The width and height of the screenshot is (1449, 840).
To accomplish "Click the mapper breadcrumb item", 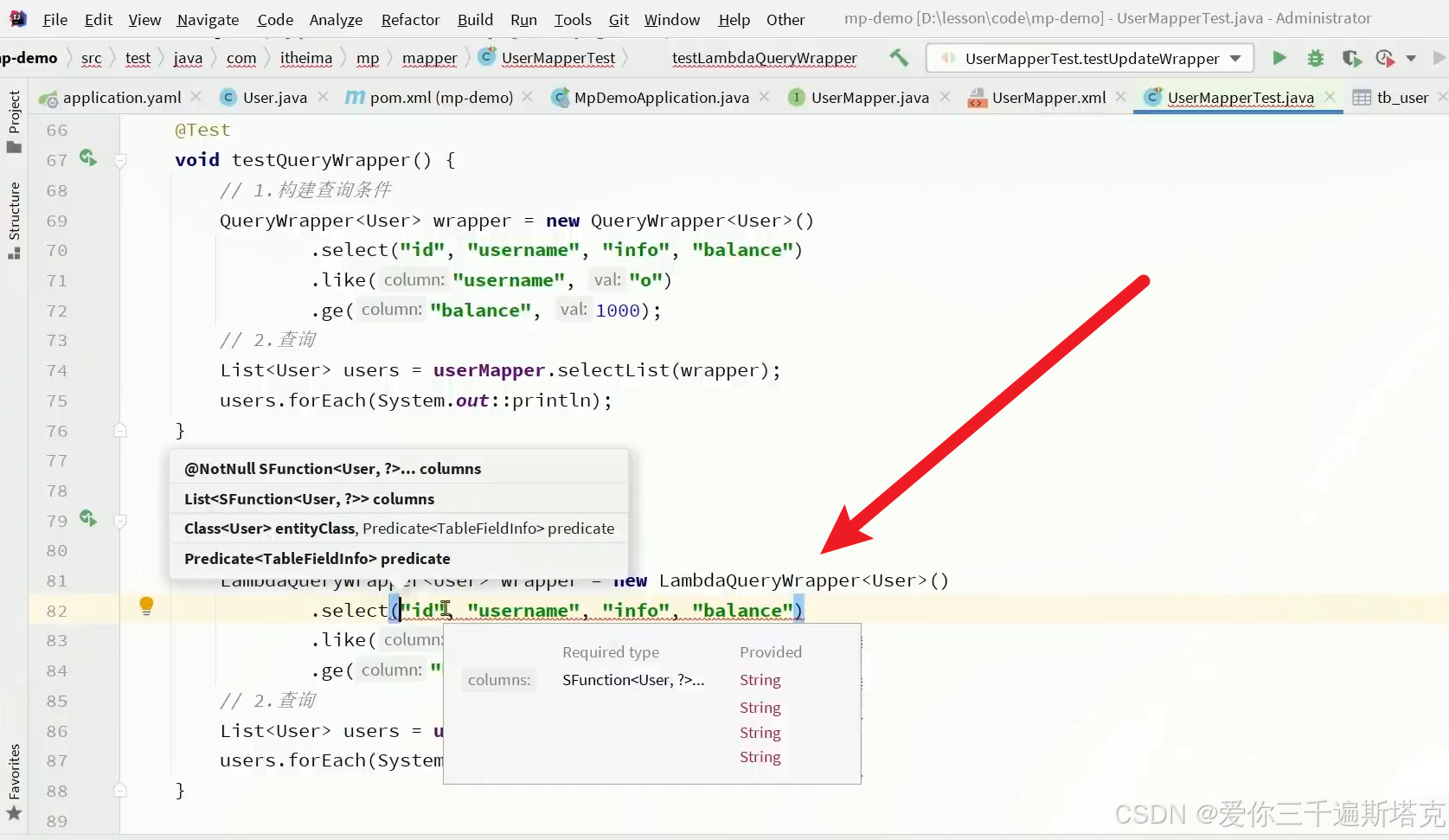I will (428, 58).
